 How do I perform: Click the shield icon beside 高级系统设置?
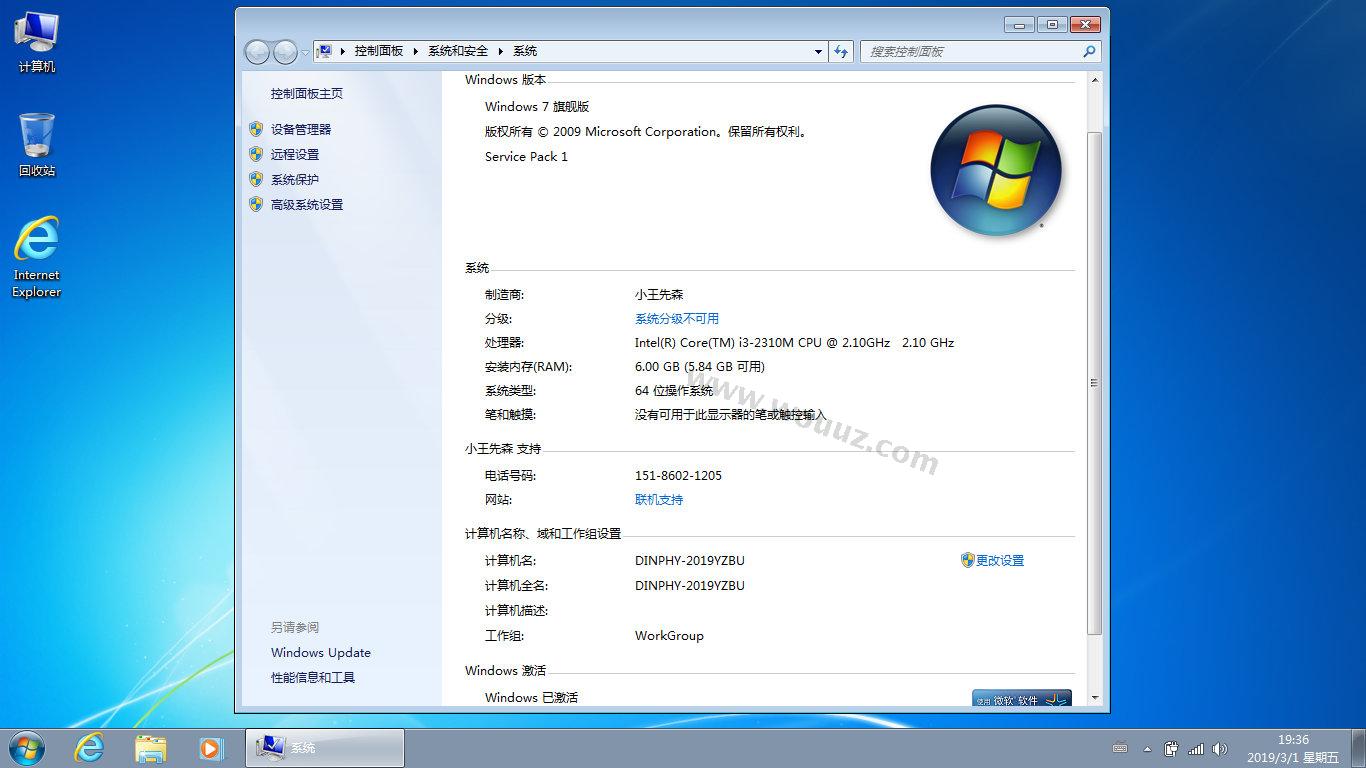click(x=256, y=204)
